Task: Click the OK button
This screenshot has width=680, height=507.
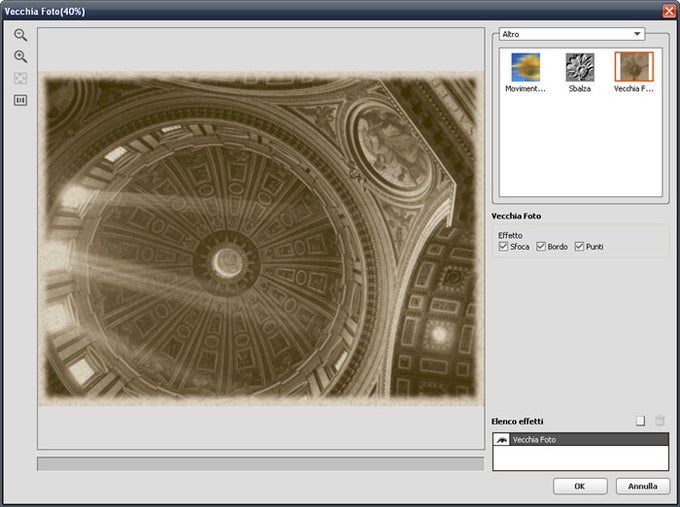Action: point(580,486)
